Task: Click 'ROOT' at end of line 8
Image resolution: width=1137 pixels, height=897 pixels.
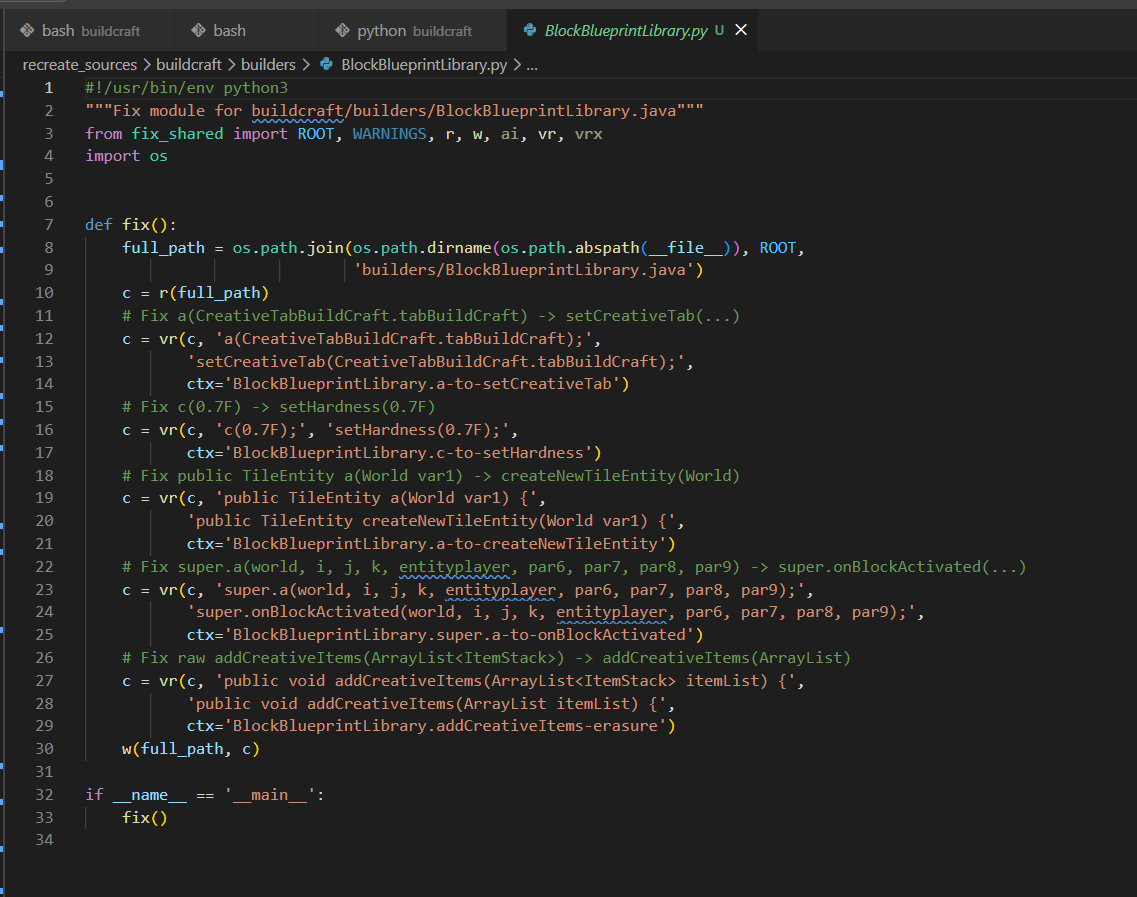Action: [x=777, y=248]
